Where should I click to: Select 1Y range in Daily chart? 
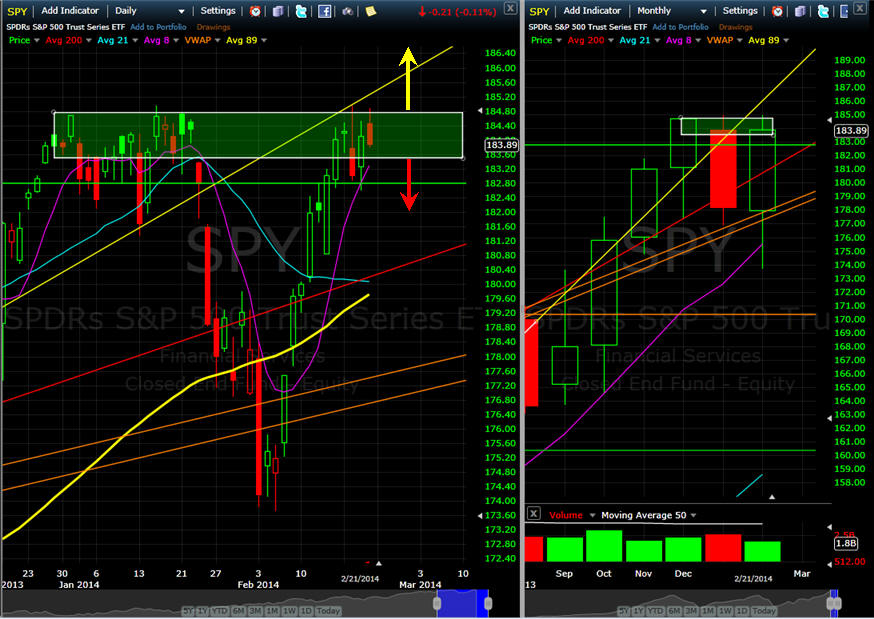point(202,611)
